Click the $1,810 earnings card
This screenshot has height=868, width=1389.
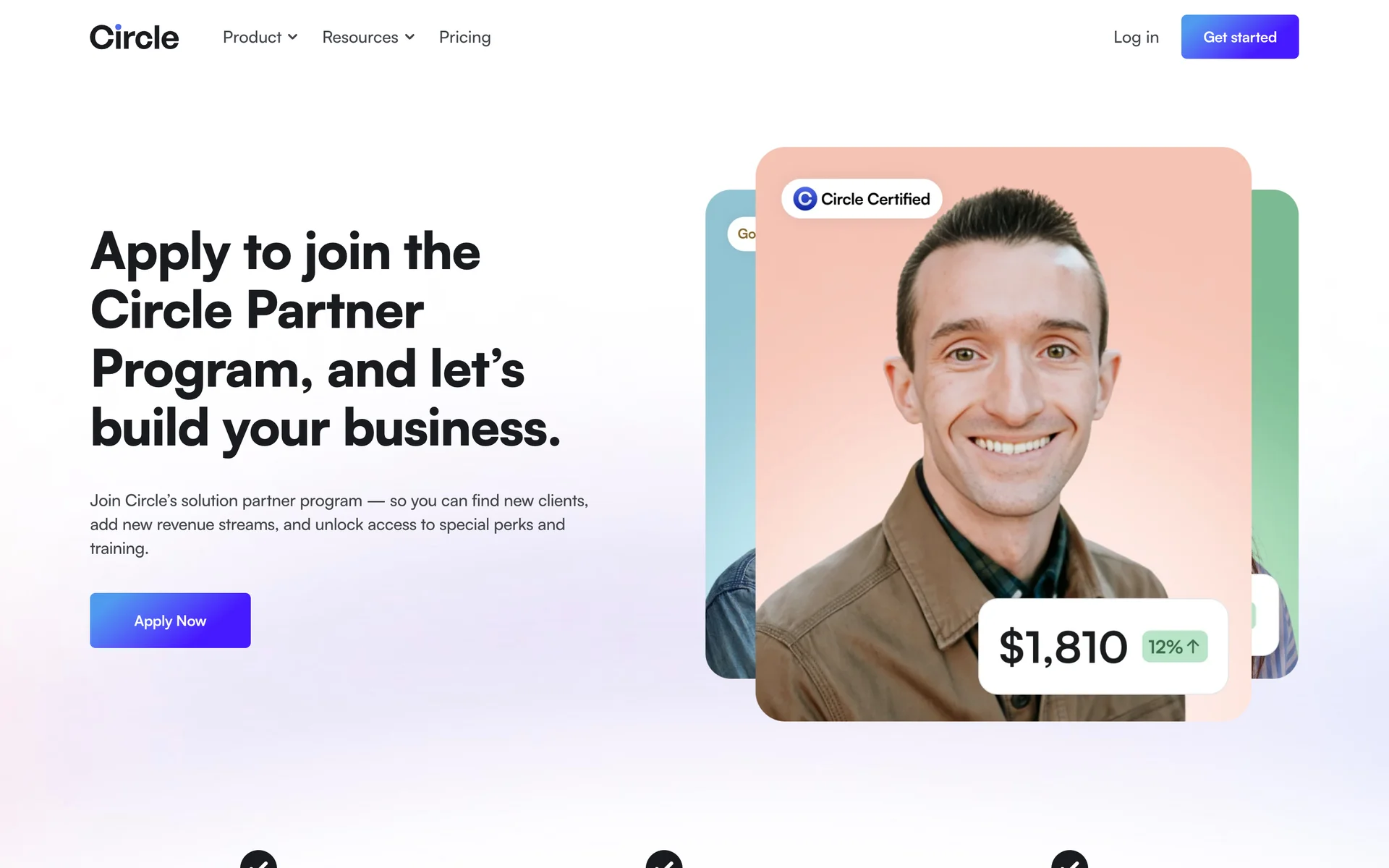(x=1103, y=647)
